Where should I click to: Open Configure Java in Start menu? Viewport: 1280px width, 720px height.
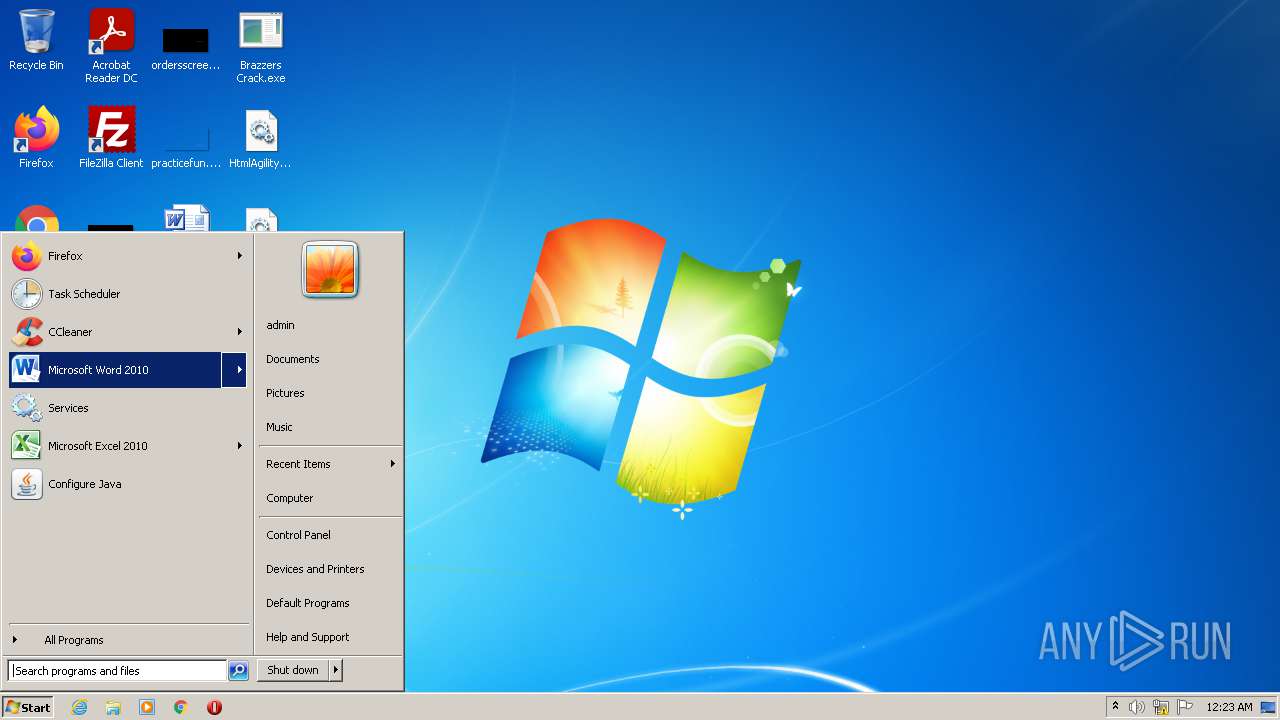pyautogui.click(x=128, y=484)
